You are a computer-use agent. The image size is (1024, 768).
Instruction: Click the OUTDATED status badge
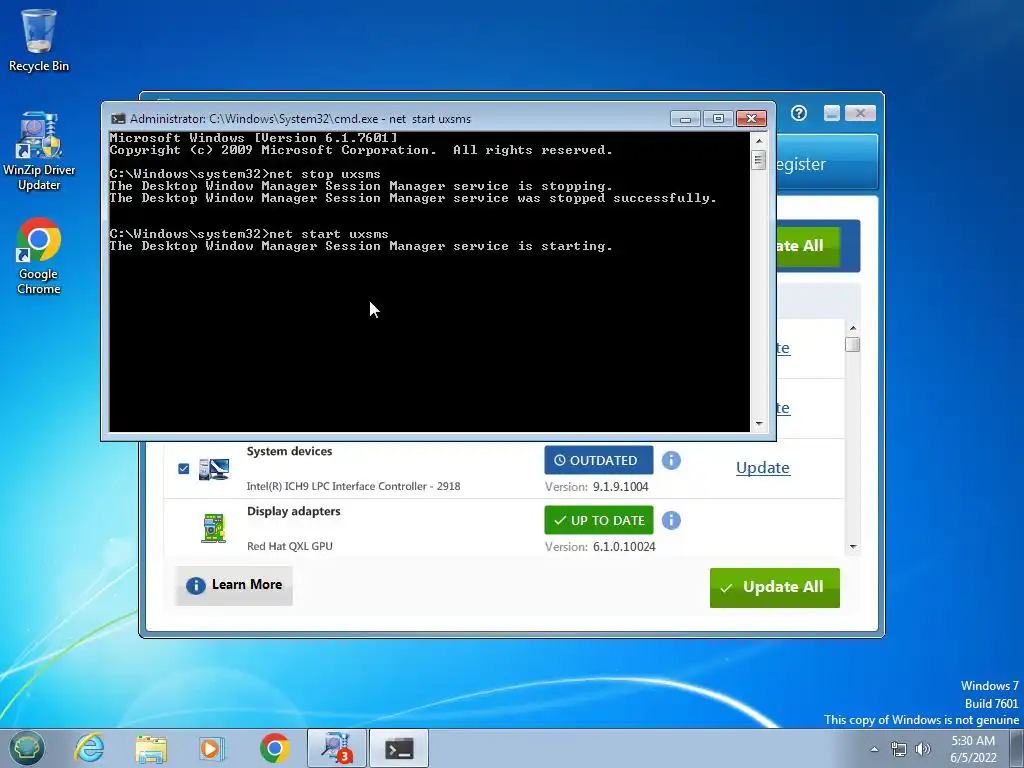coord(599,460)
